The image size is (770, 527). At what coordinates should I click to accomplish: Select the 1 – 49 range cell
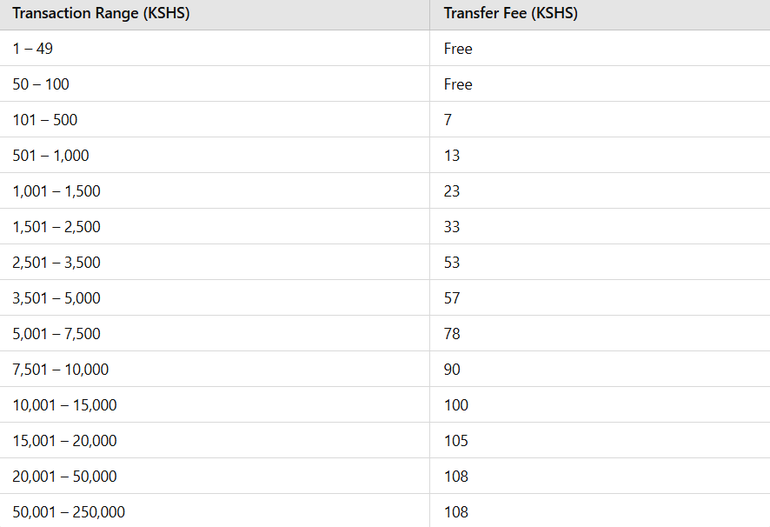tap(33, 48)
